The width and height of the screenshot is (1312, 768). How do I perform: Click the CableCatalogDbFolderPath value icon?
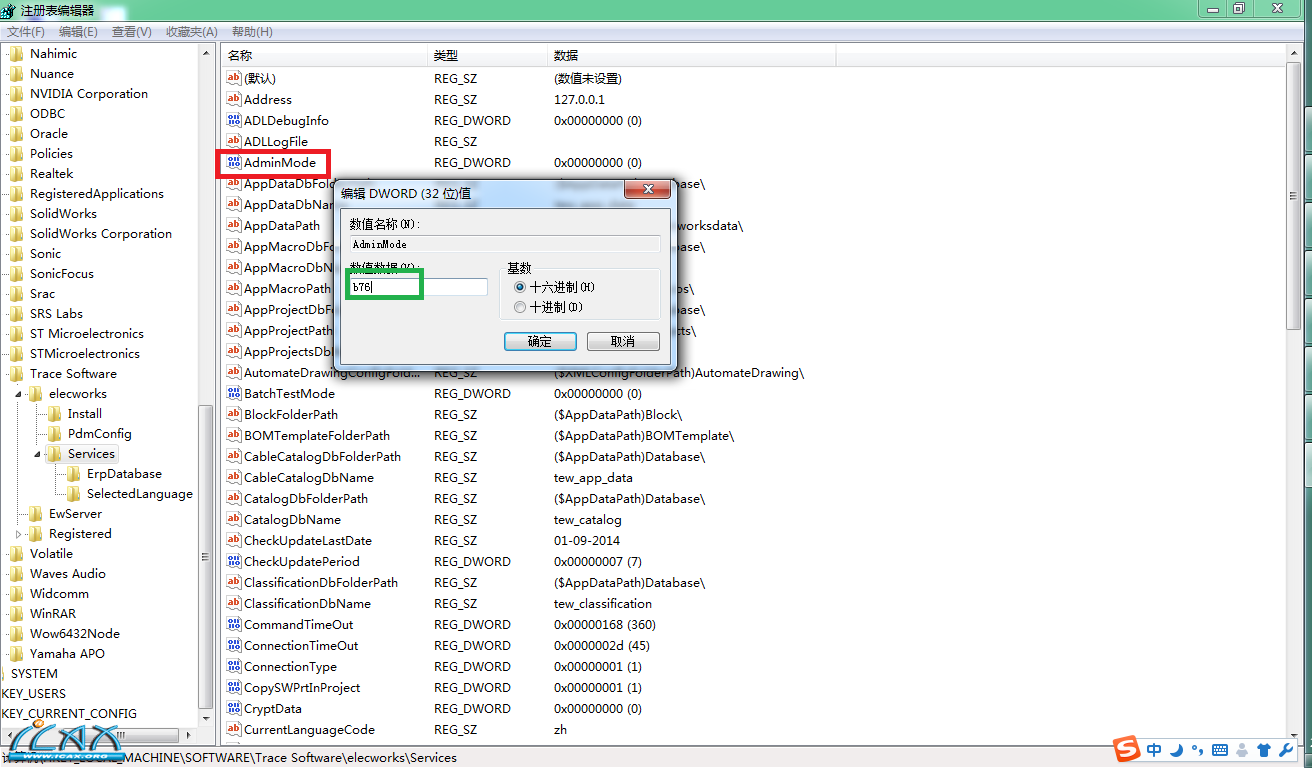point(234,456)
